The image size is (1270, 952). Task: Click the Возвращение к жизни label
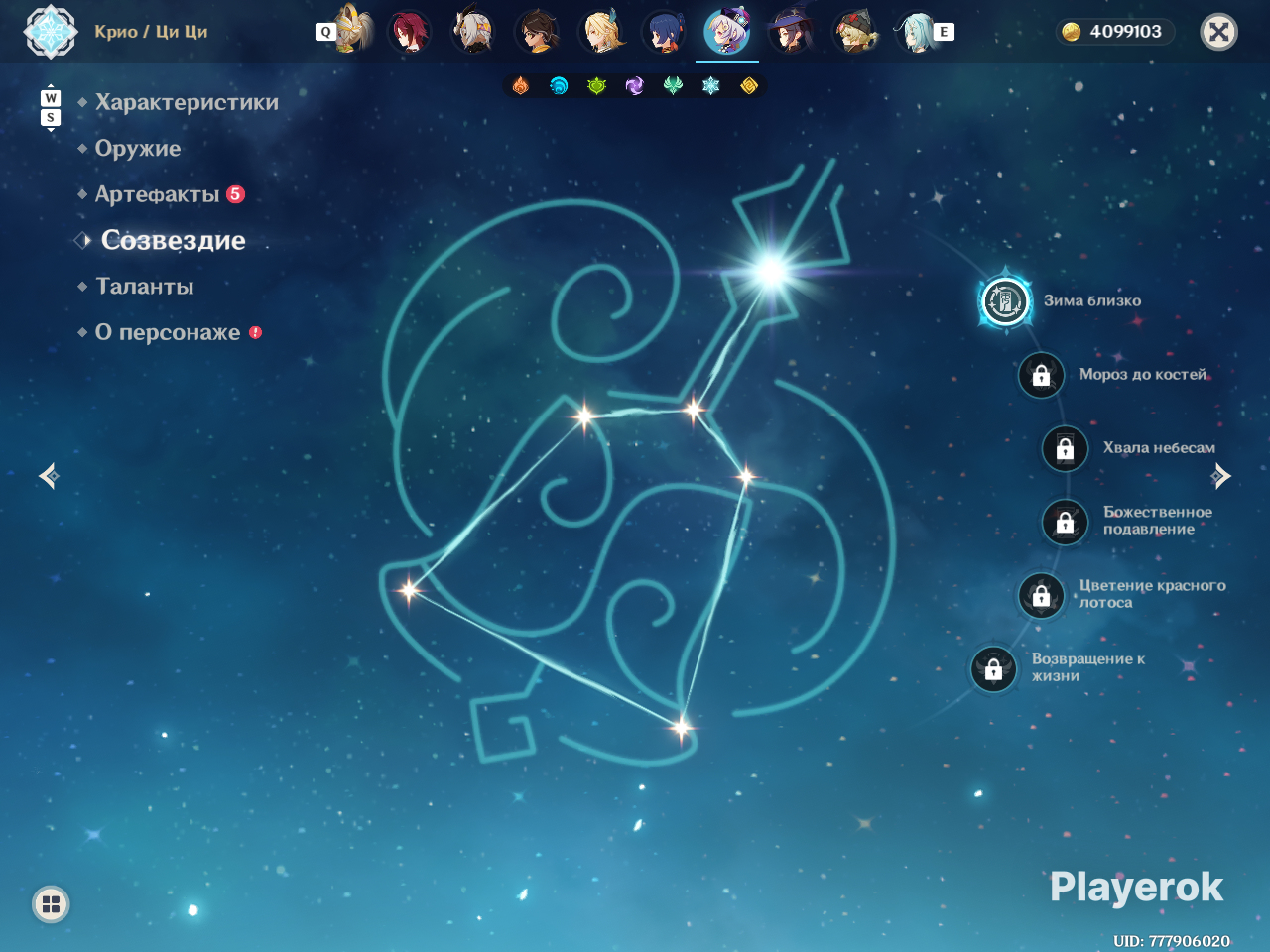[x=1088, y=667]
